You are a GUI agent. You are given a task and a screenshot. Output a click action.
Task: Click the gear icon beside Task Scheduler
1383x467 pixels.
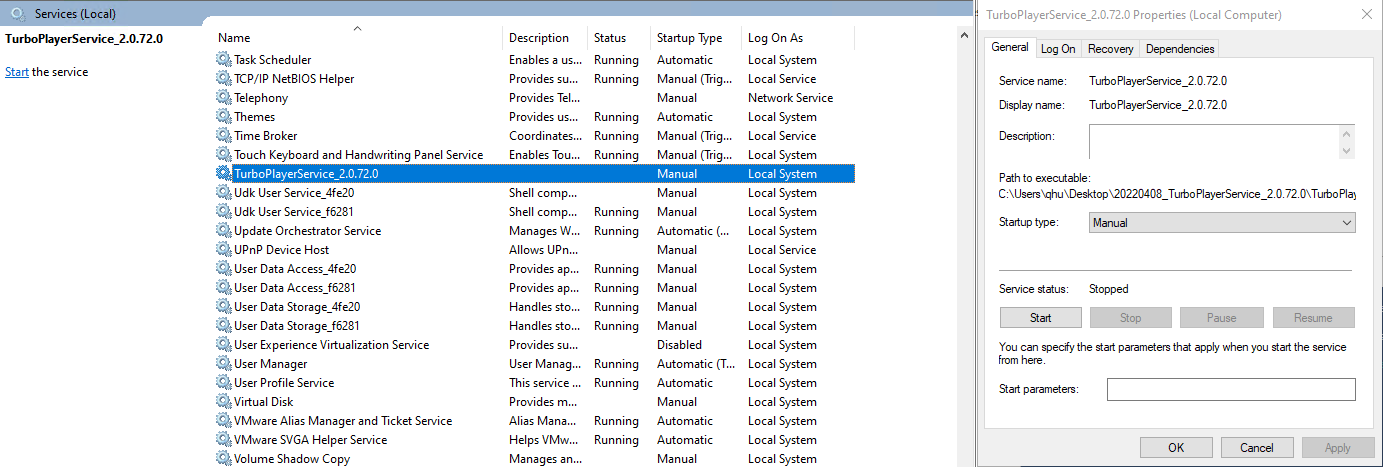[x=223, y=60]
